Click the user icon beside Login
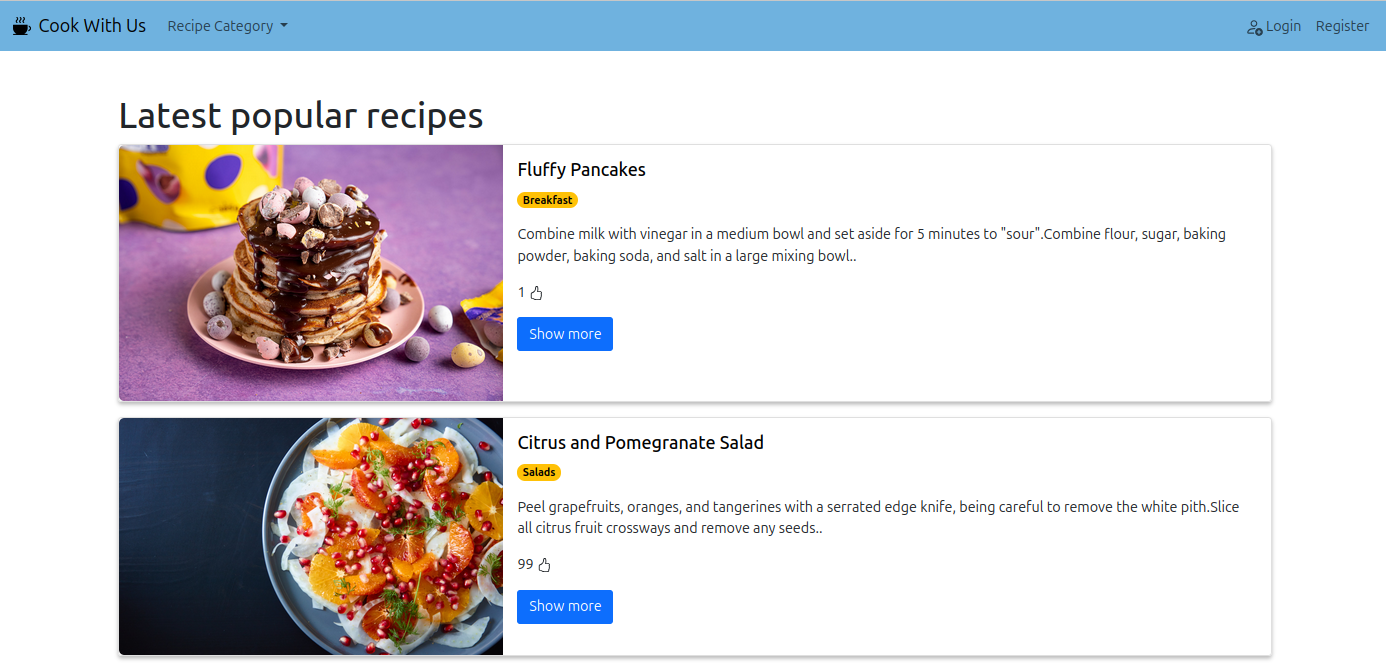Screen dimensions: 1386x664 click(1254, 27)
